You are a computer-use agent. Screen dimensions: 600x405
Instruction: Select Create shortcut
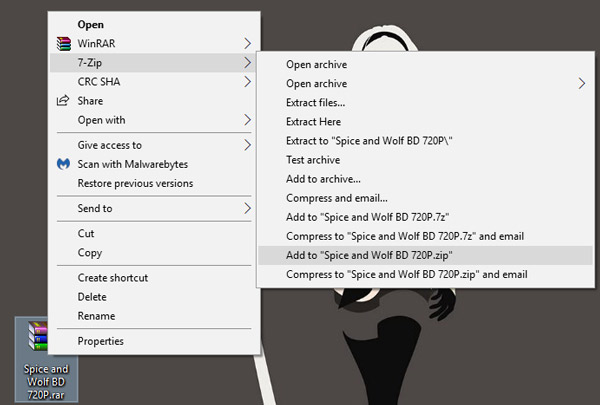pos(155,278)
